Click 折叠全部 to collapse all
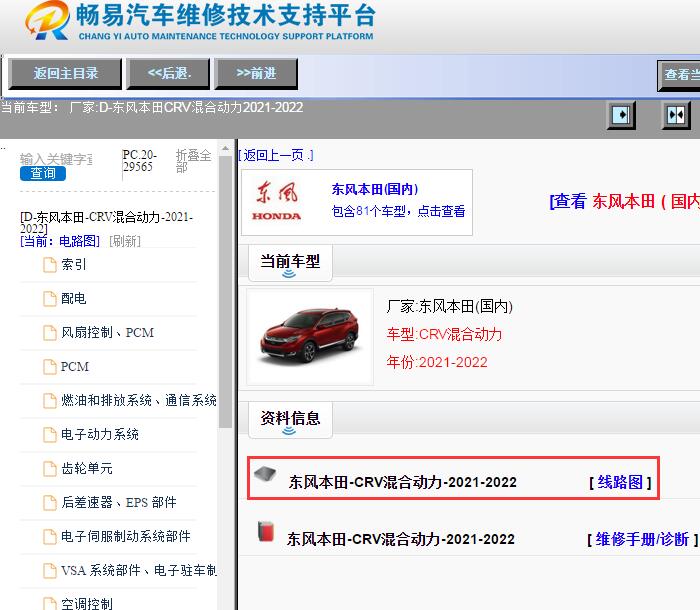This screenshot has height=610, width=700. (193, 161)
